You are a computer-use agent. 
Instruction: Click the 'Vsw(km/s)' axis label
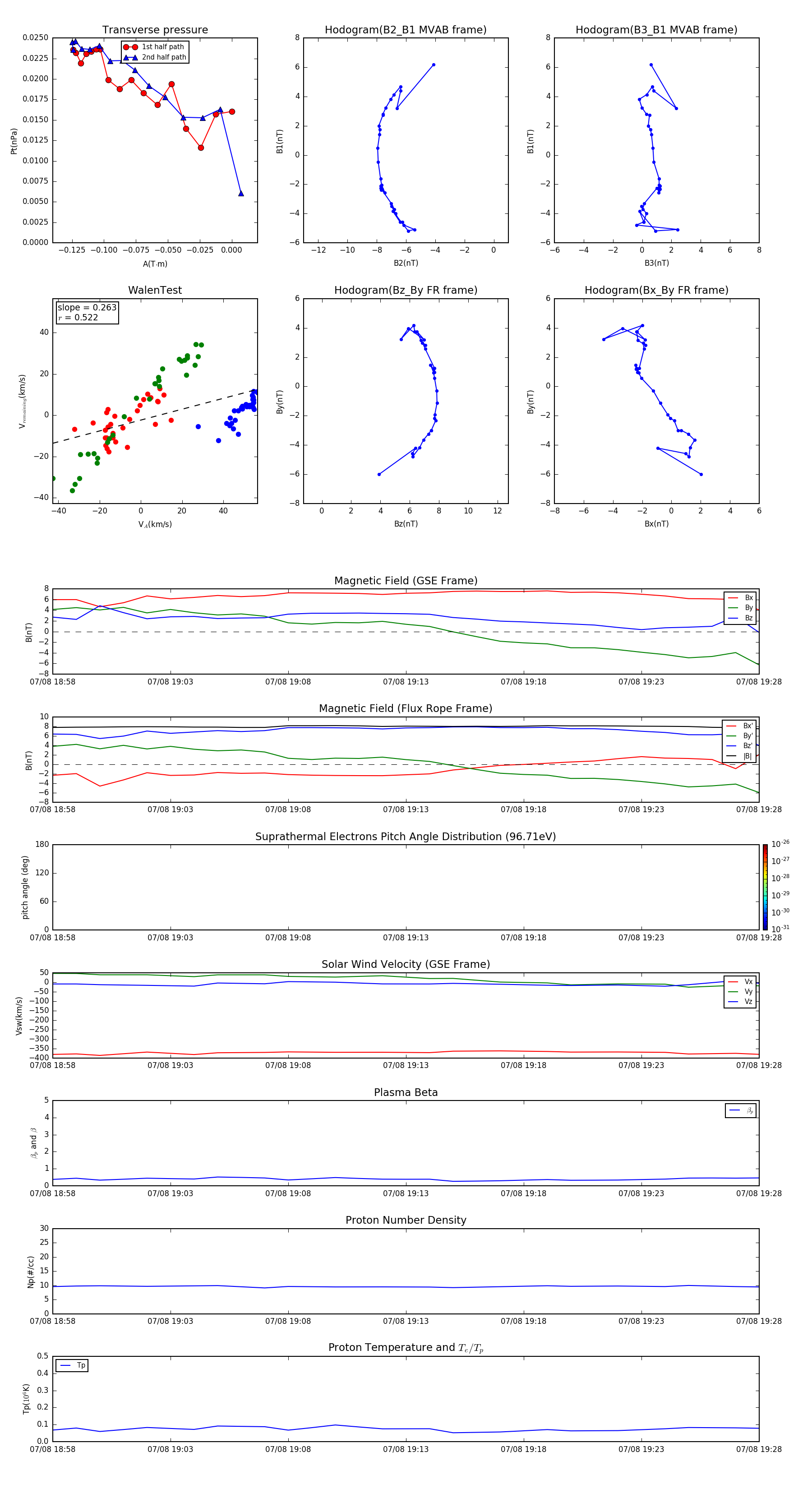point(19,1015)
